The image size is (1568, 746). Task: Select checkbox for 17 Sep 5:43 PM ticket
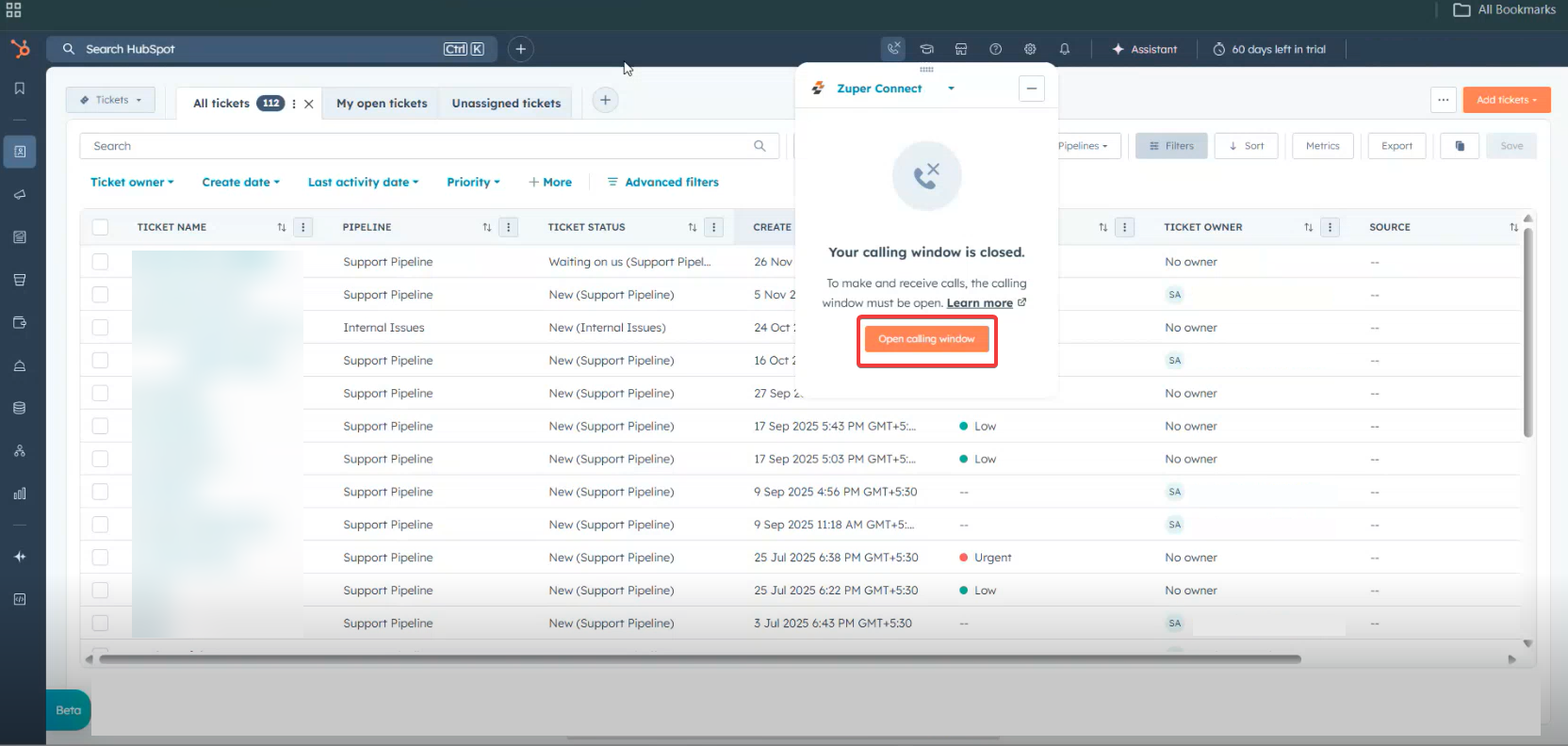(101, 426)
